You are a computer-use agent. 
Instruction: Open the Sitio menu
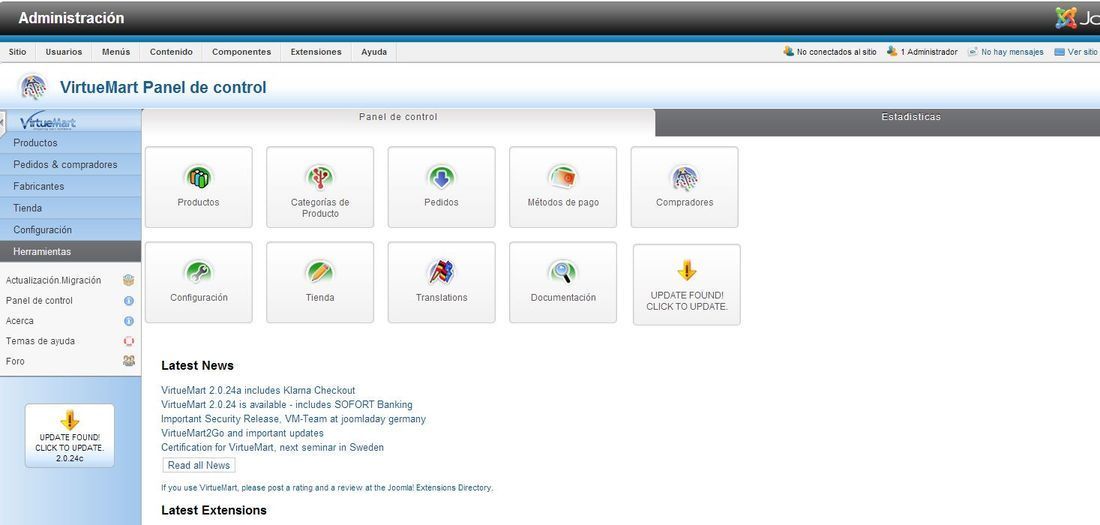pyautogui.click(x=18, y=52)
